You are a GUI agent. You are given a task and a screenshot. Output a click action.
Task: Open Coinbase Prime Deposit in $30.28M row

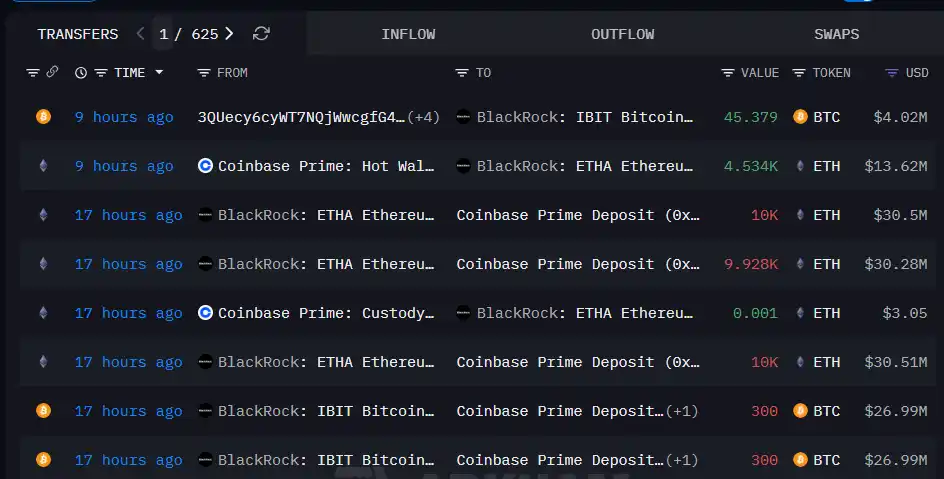click(x=578, y=264)
